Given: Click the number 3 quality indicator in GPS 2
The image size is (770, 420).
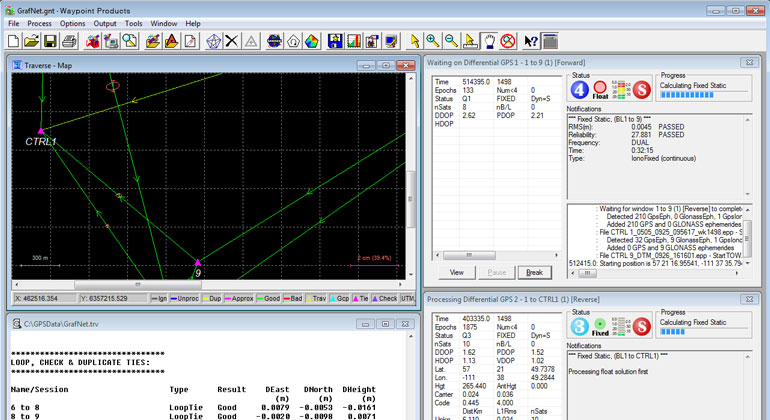Looking at the screenshot, I should 579,327.
